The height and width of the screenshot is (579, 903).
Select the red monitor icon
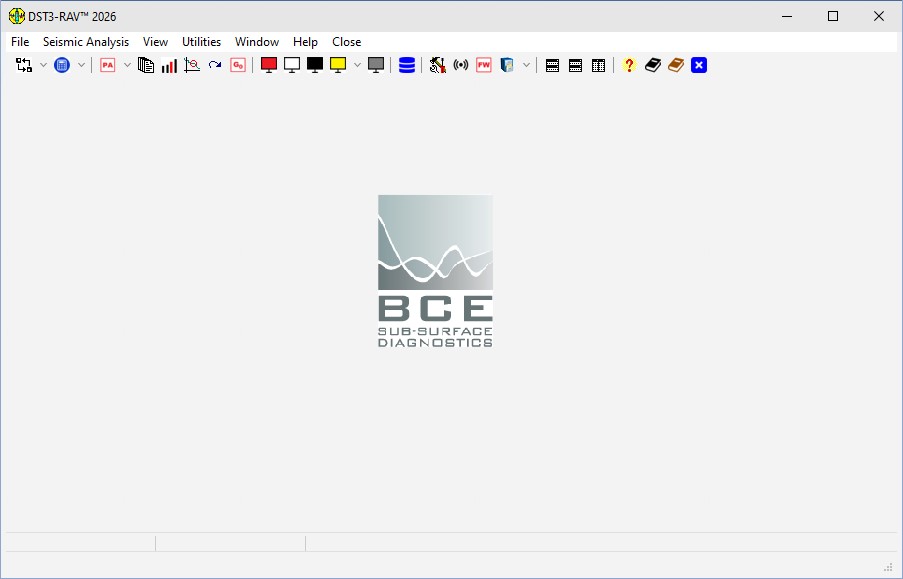pos(269,65)
